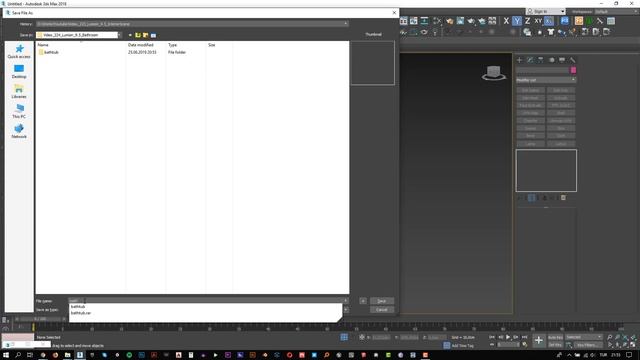Click Maximize Viewport Toggle icon

(x=633, y=345)
